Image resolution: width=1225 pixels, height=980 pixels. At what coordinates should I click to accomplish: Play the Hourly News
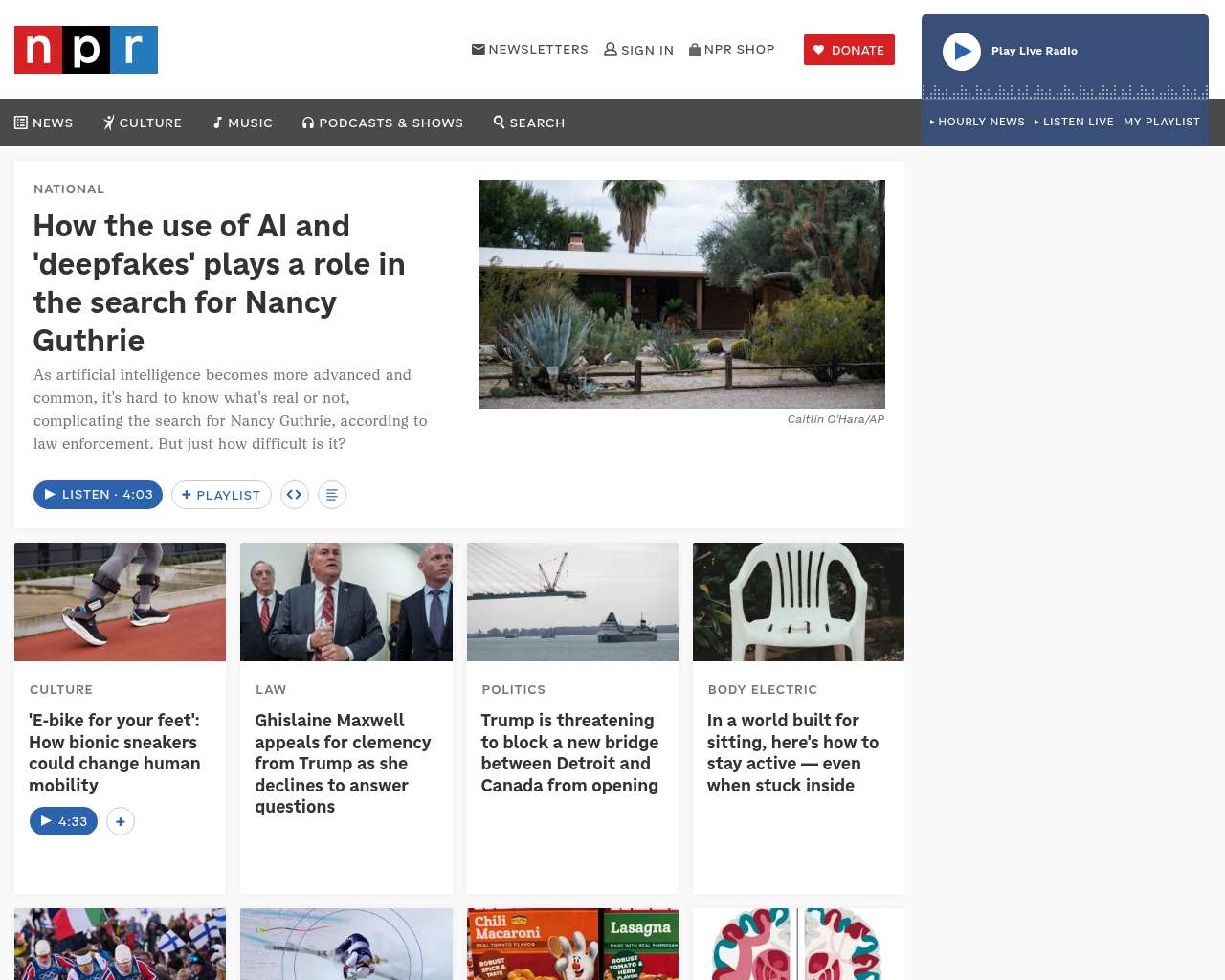coord(977,122)
